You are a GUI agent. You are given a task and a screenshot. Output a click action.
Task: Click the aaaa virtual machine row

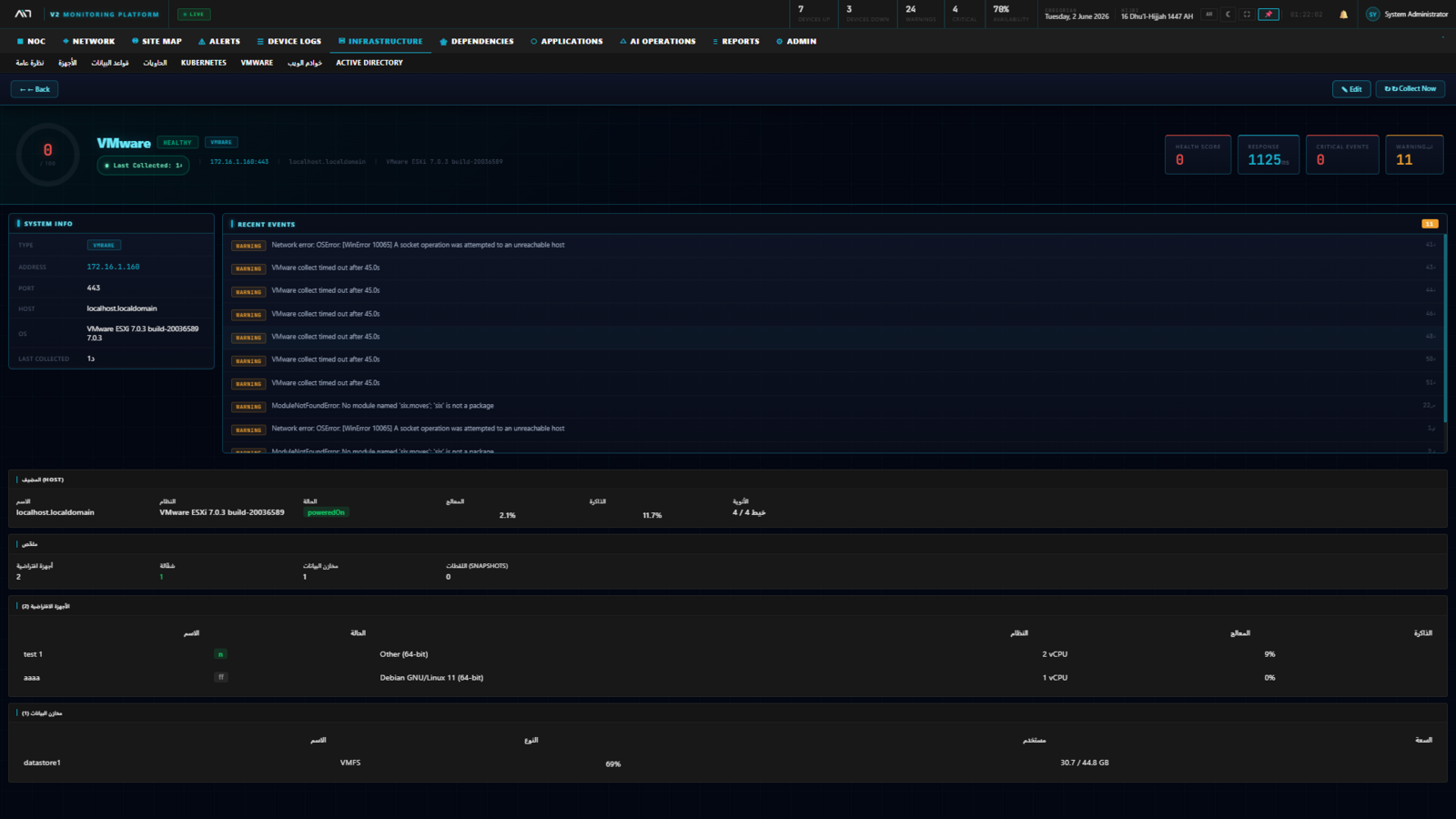[x=728, y=678]
